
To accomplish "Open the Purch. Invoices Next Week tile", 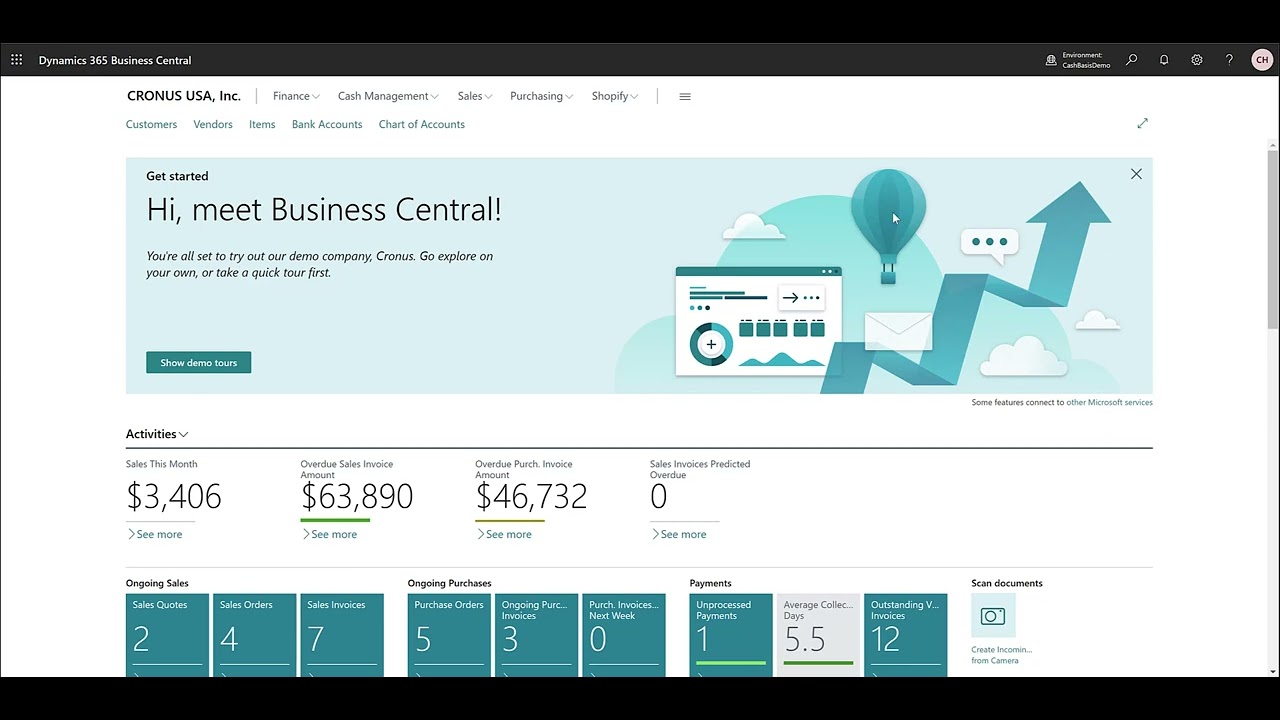I will [624, 635].
